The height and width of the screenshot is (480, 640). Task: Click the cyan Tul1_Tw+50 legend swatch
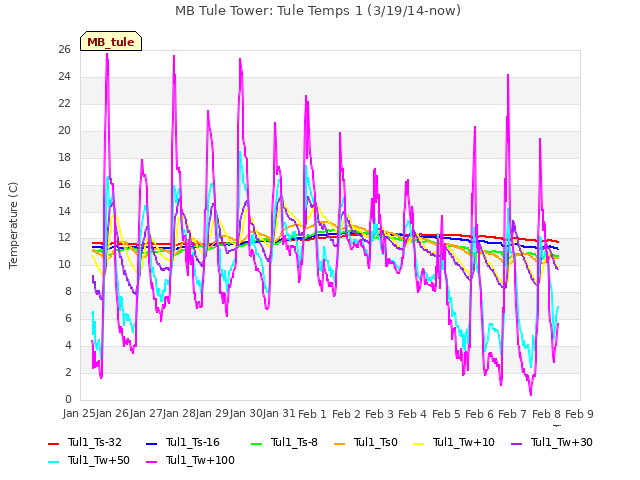tap(53, 461)
